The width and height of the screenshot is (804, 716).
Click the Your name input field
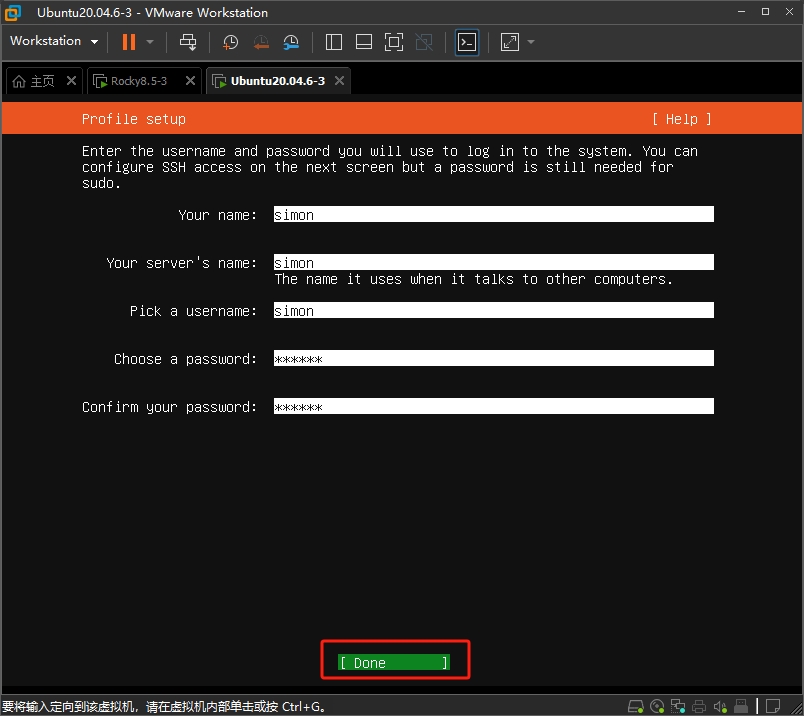[x=493, y=214]
